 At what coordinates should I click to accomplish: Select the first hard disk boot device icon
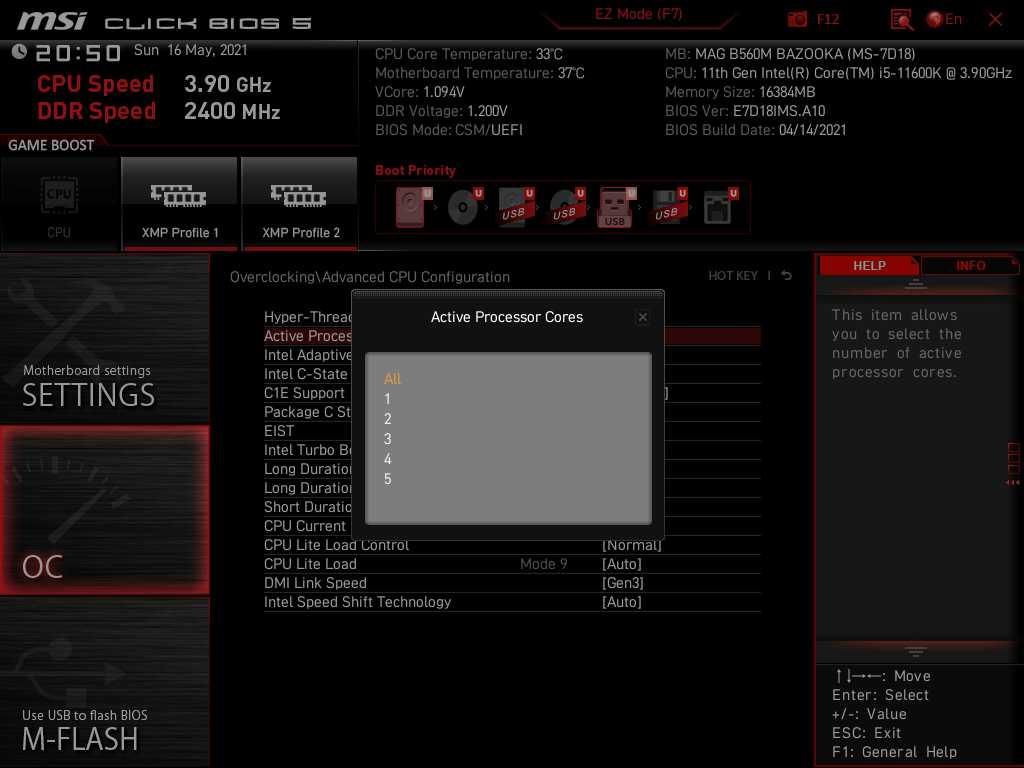tap(411, 207)
